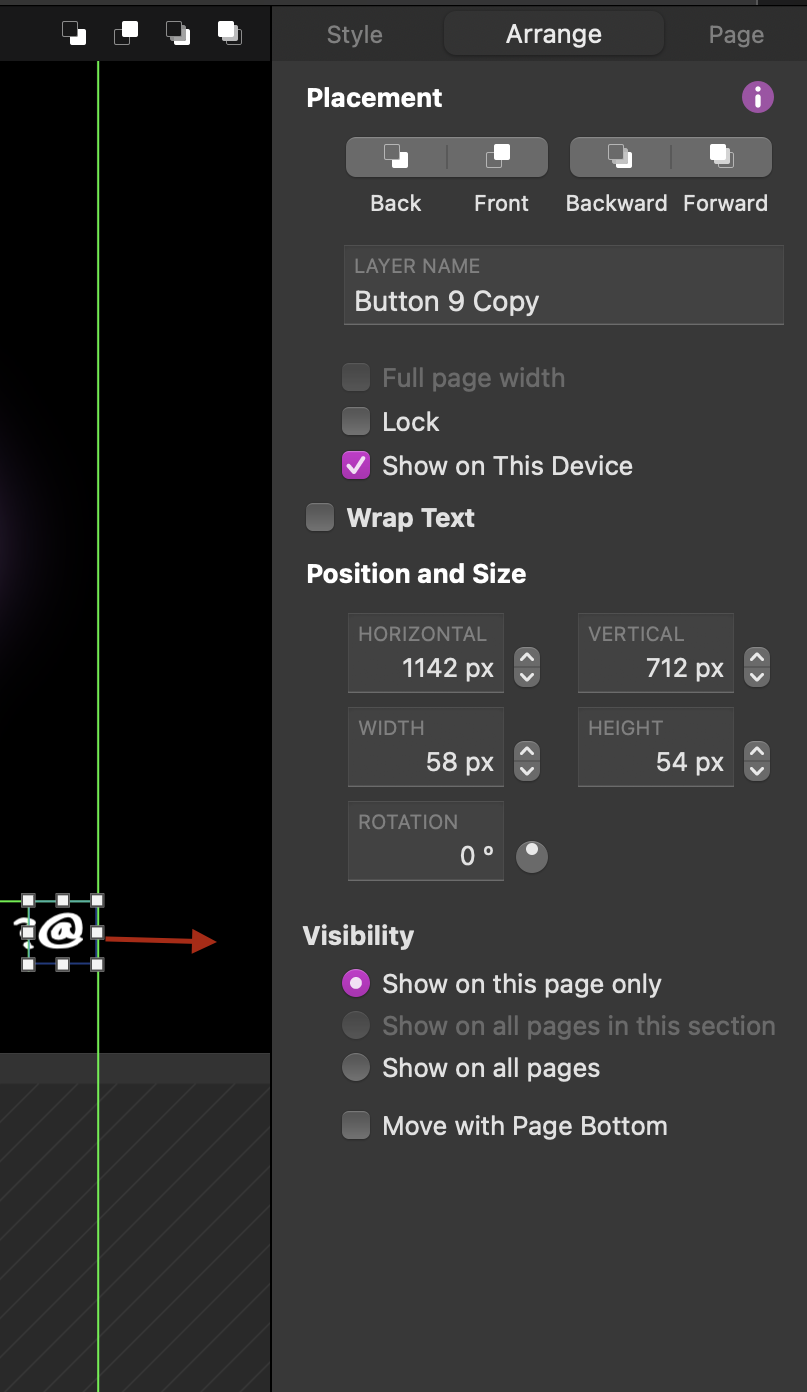The image size is (807, 1392).
Task: Click the Backward placement button in panel
Action: pyautogui.click(x=620, y=157)
